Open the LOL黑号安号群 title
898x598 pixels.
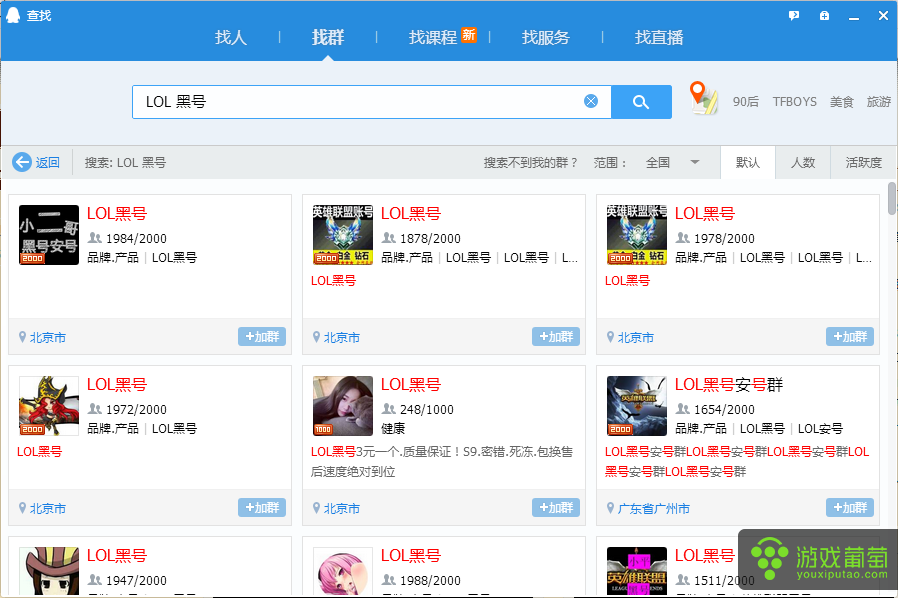tap(728, 385)
